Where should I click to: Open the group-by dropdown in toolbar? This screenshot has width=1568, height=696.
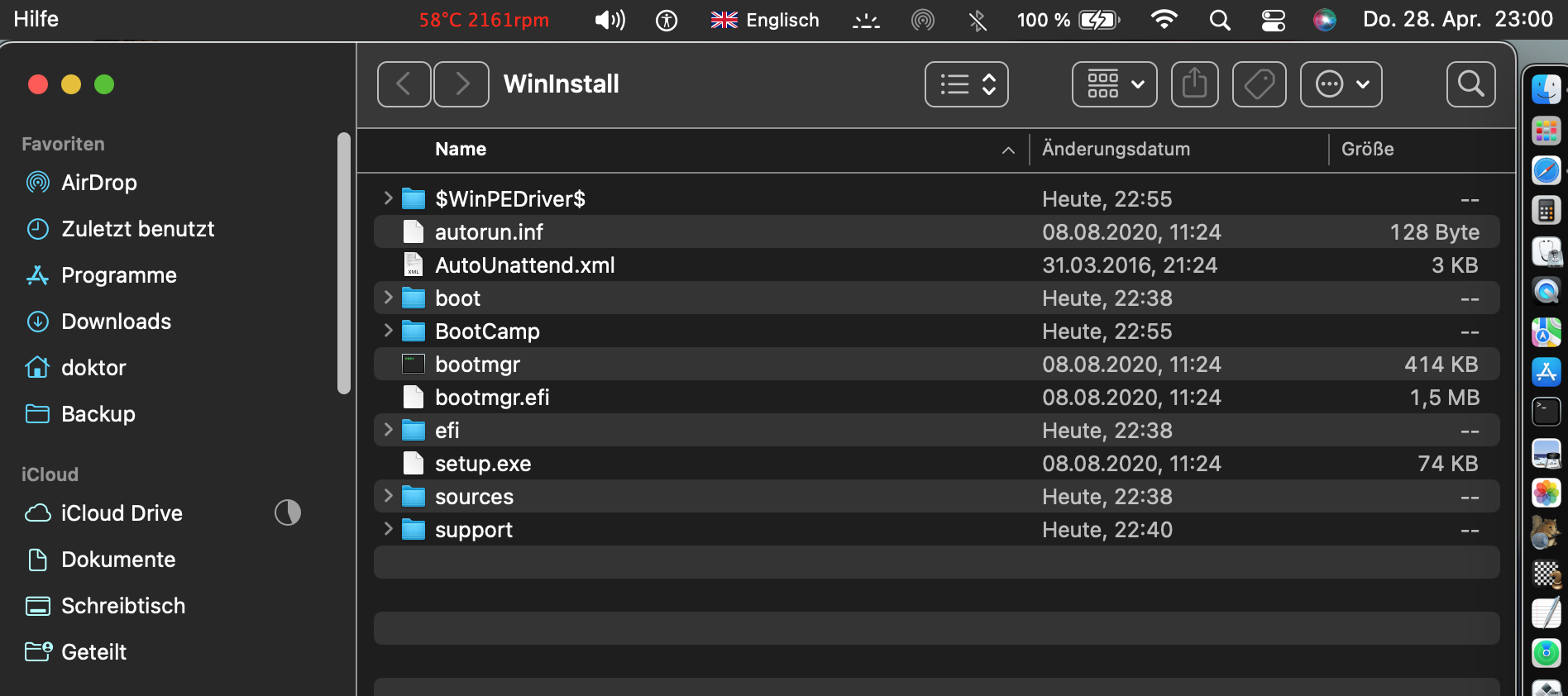point(1114,84)
